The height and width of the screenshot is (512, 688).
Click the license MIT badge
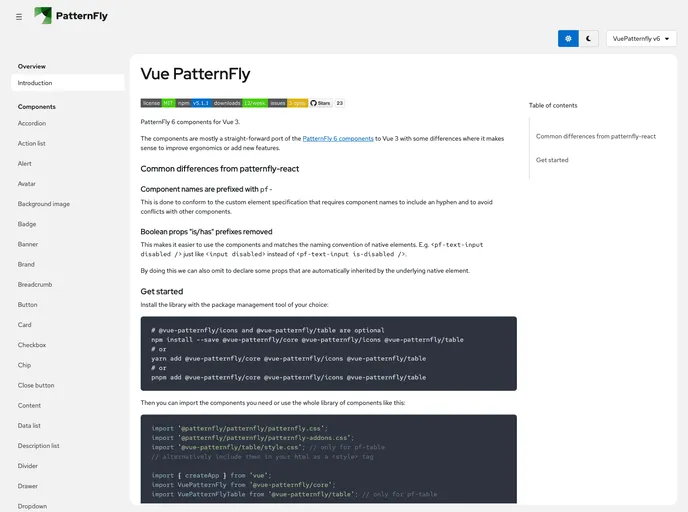pos(158,103)
